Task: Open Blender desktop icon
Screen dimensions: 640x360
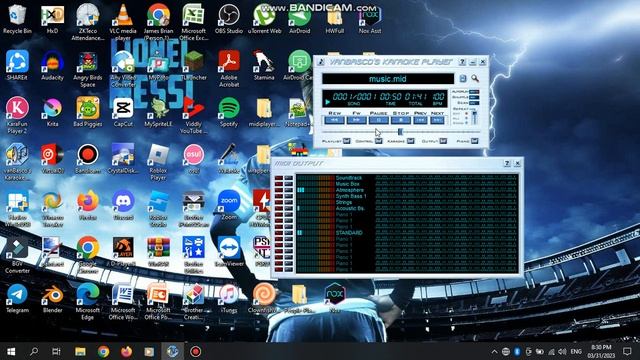Action: point(52,298)
